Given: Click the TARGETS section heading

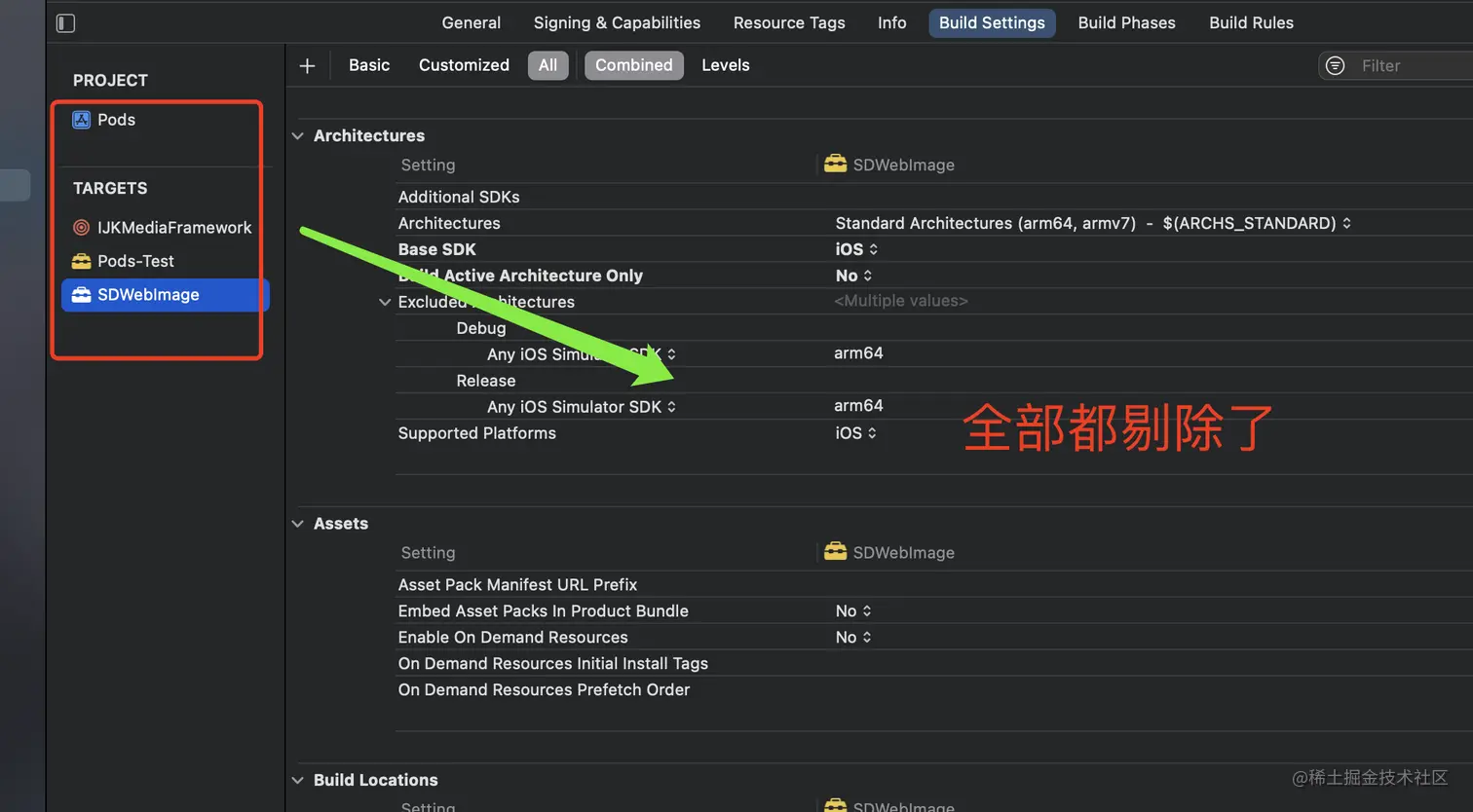Looking at the screenshot, I should (x=110, y=188).
